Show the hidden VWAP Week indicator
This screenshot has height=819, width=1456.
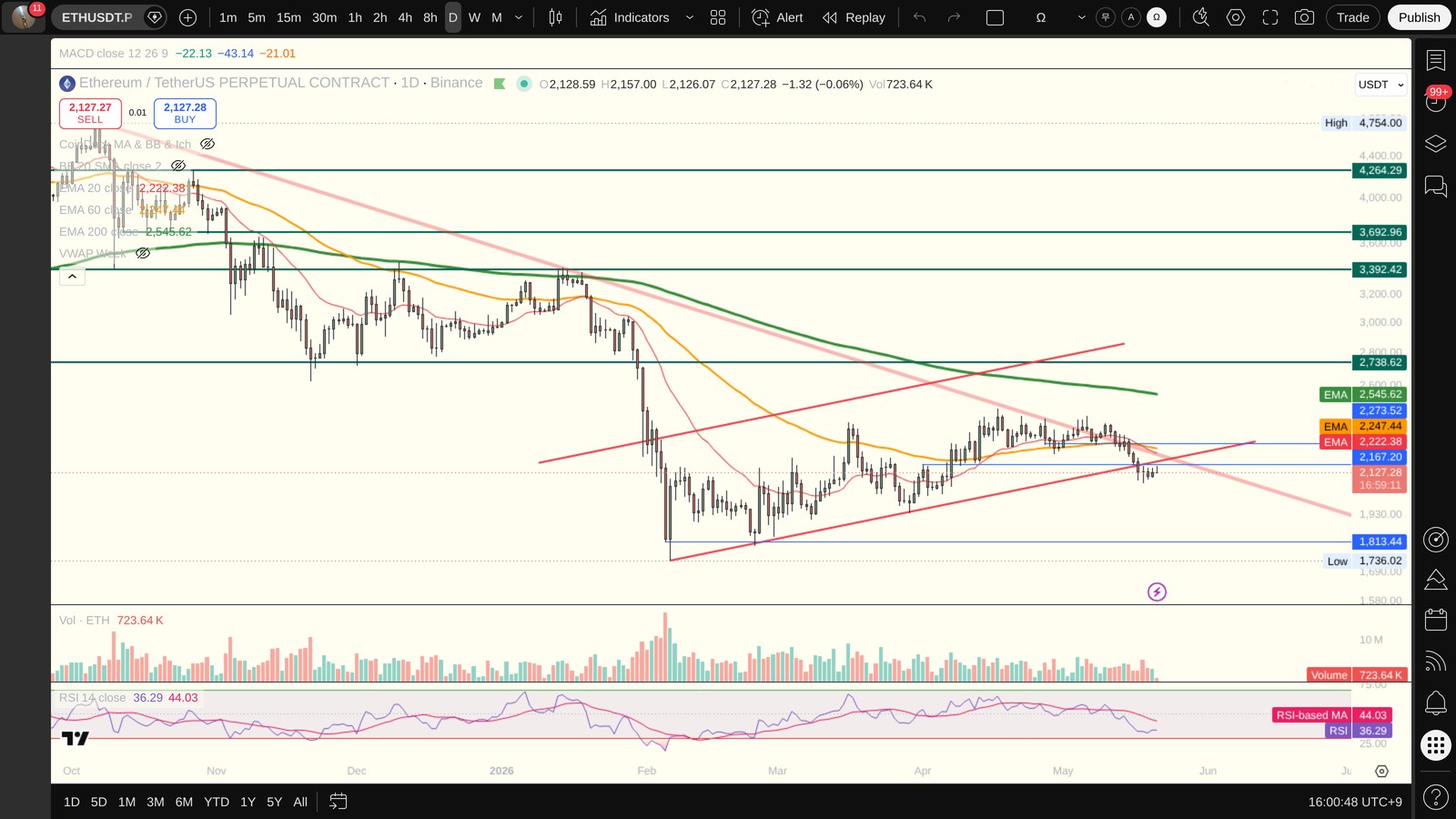[143, 253]
